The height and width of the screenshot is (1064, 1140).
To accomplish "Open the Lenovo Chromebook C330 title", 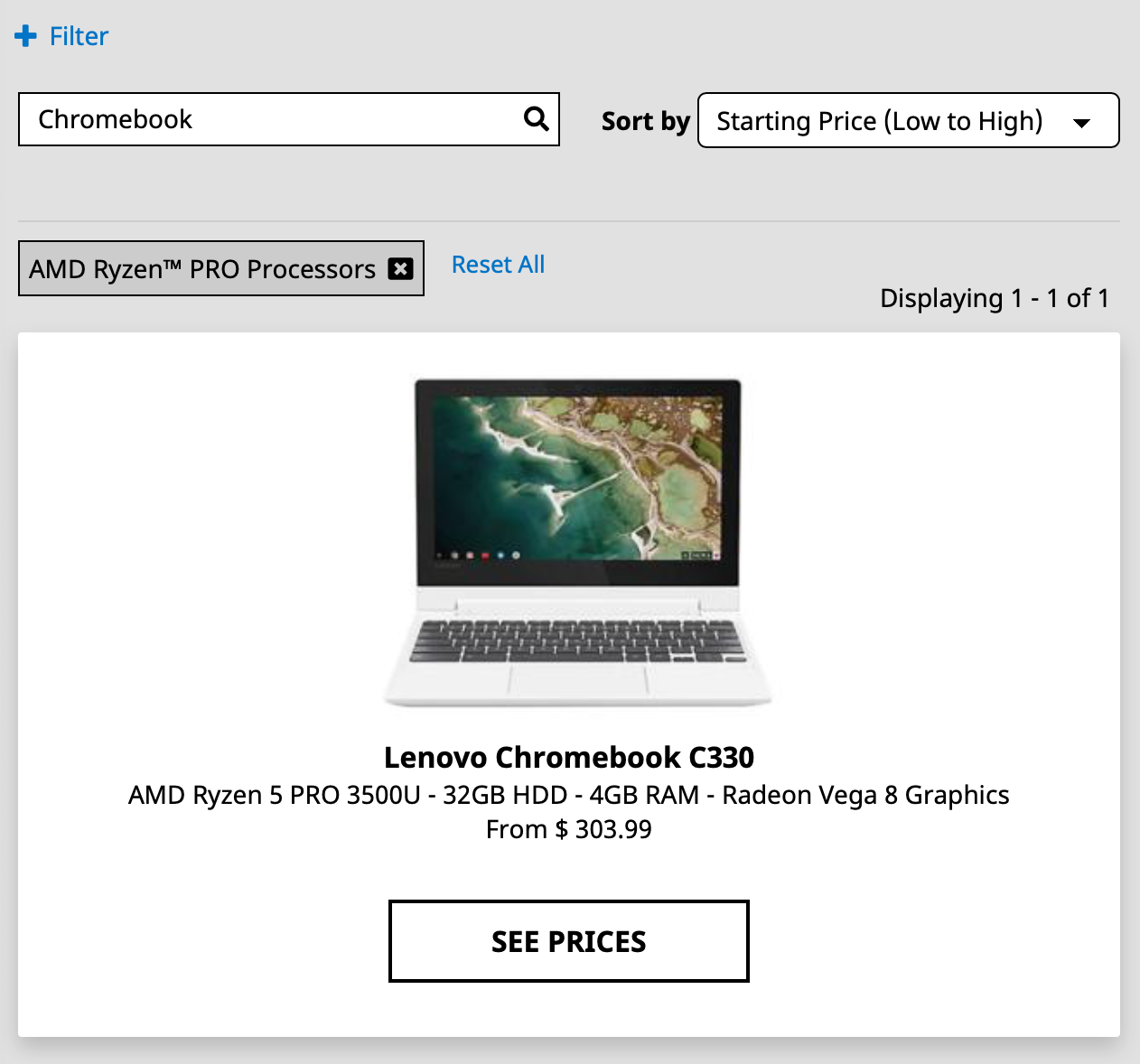I will [569, 757].
